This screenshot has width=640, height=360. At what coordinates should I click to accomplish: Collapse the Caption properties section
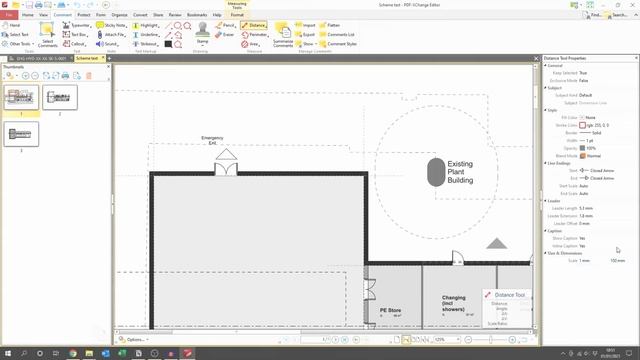[x=546, y=231]
